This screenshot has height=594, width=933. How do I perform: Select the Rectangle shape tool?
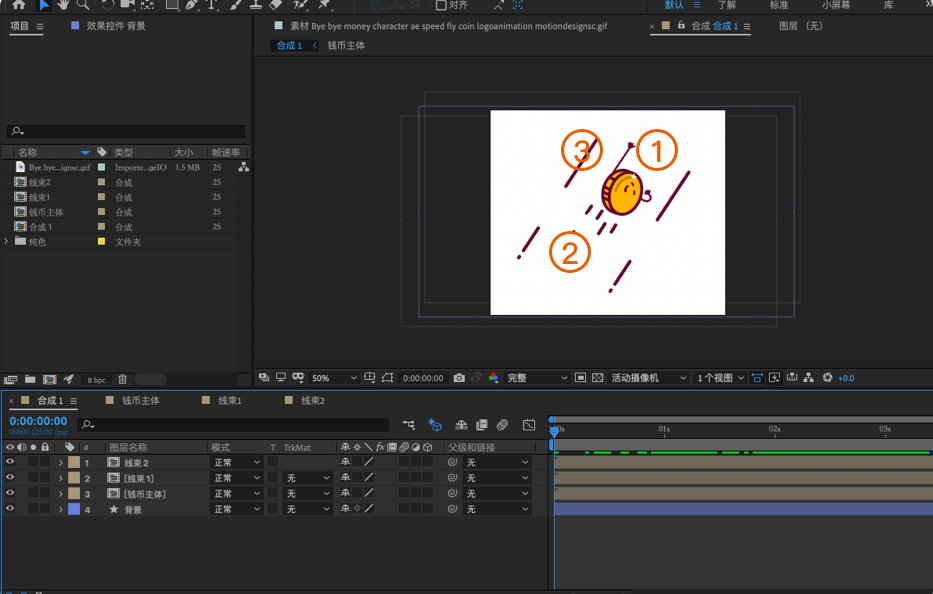(x=172, y=5)
